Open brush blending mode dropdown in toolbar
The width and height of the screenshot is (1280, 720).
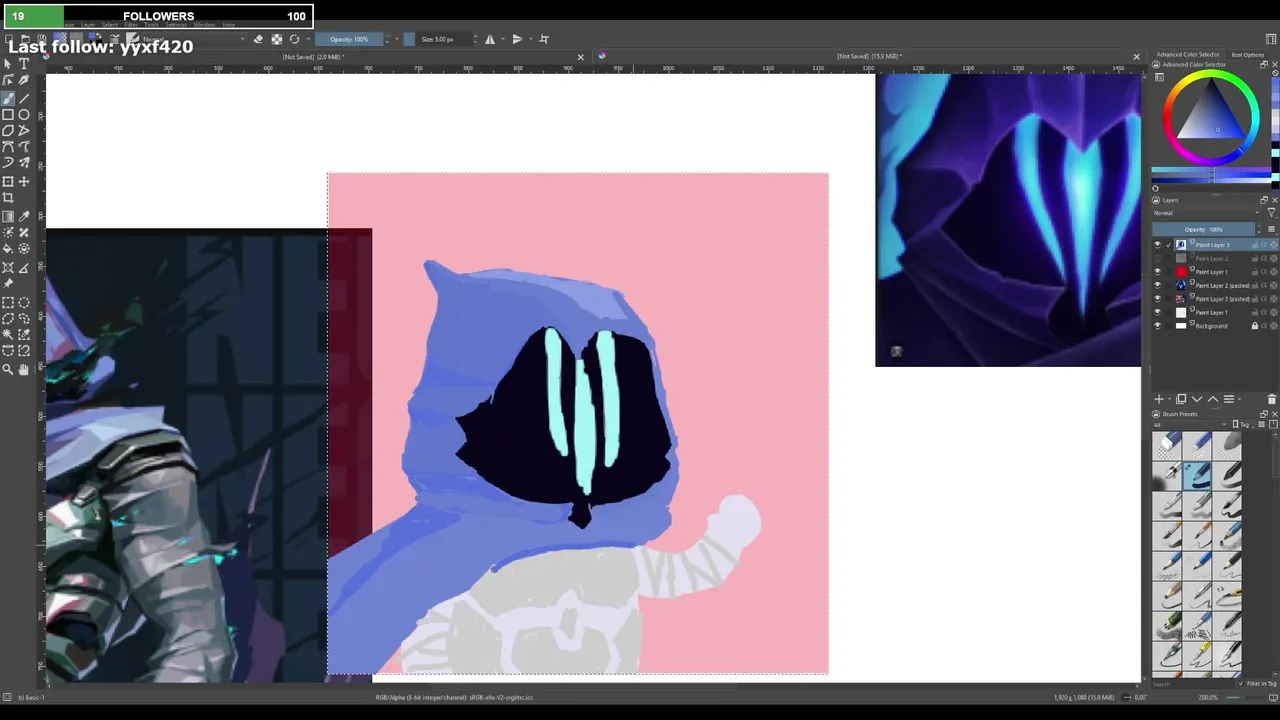(195, 39)
